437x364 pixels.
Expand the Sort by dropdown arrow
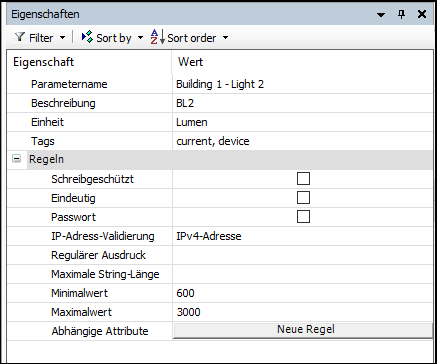coord(140,38)
